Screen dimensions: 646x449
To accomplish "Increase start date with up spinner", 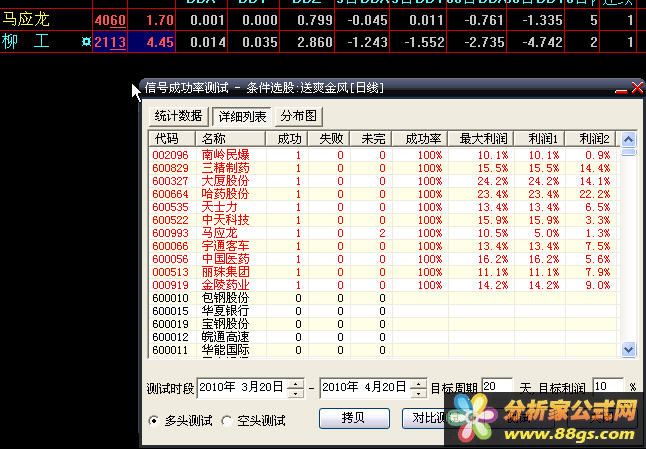I will 295,384.
